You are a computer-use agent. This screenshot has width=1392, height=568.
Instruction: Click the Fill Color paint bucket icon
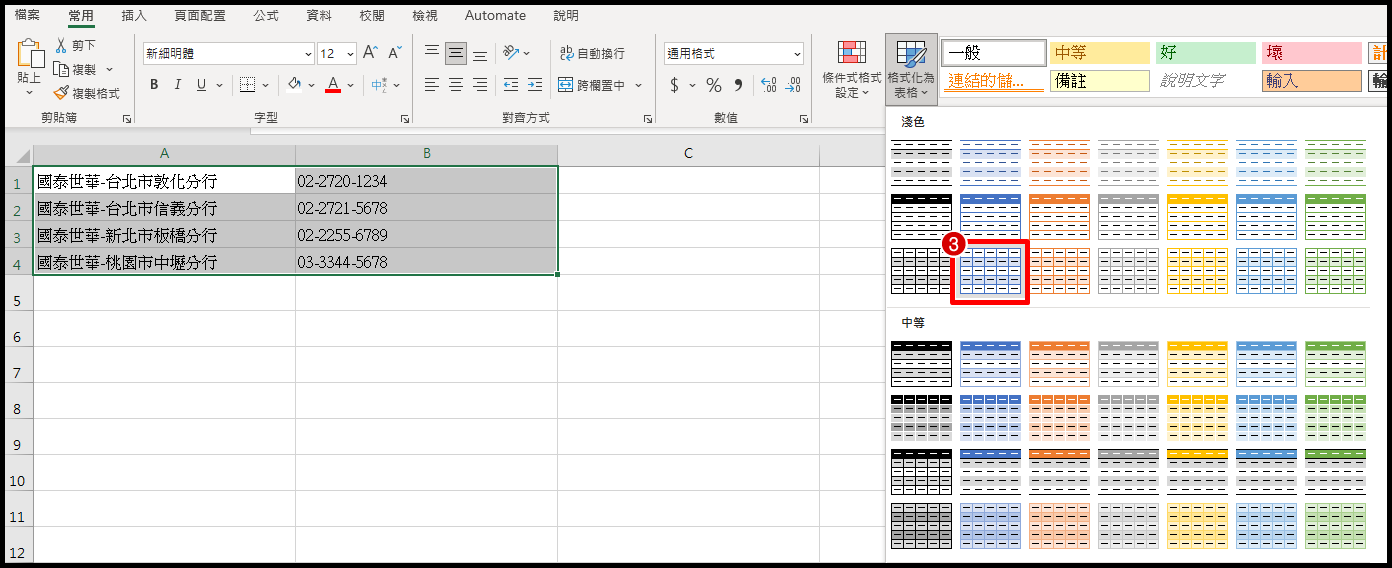pyautogui.click(x=294, y=85)
